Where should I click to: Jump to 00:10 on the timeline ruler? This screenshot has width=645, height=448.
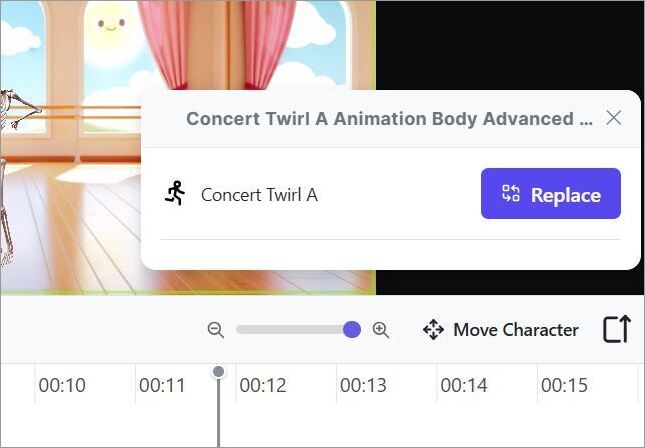62,385
